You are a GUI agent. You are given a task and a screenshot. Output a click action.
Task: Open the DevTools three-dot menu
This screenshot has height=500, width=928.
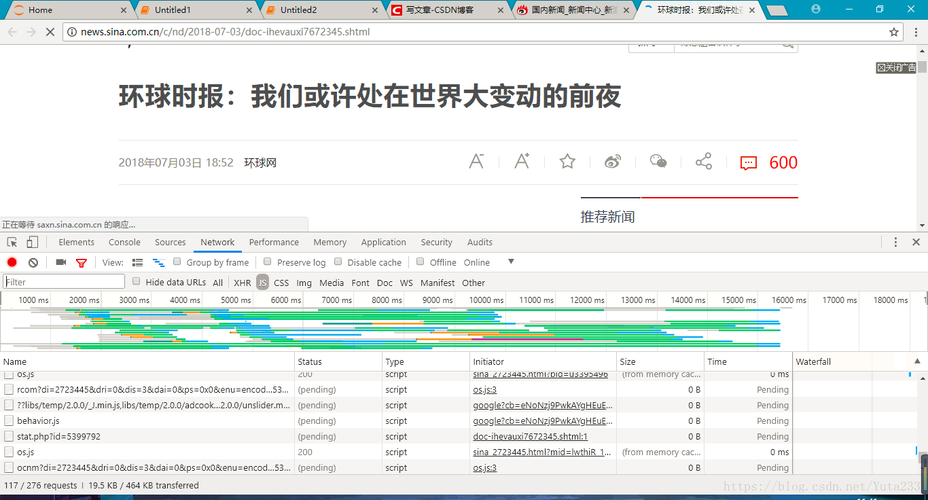point(895,242)
